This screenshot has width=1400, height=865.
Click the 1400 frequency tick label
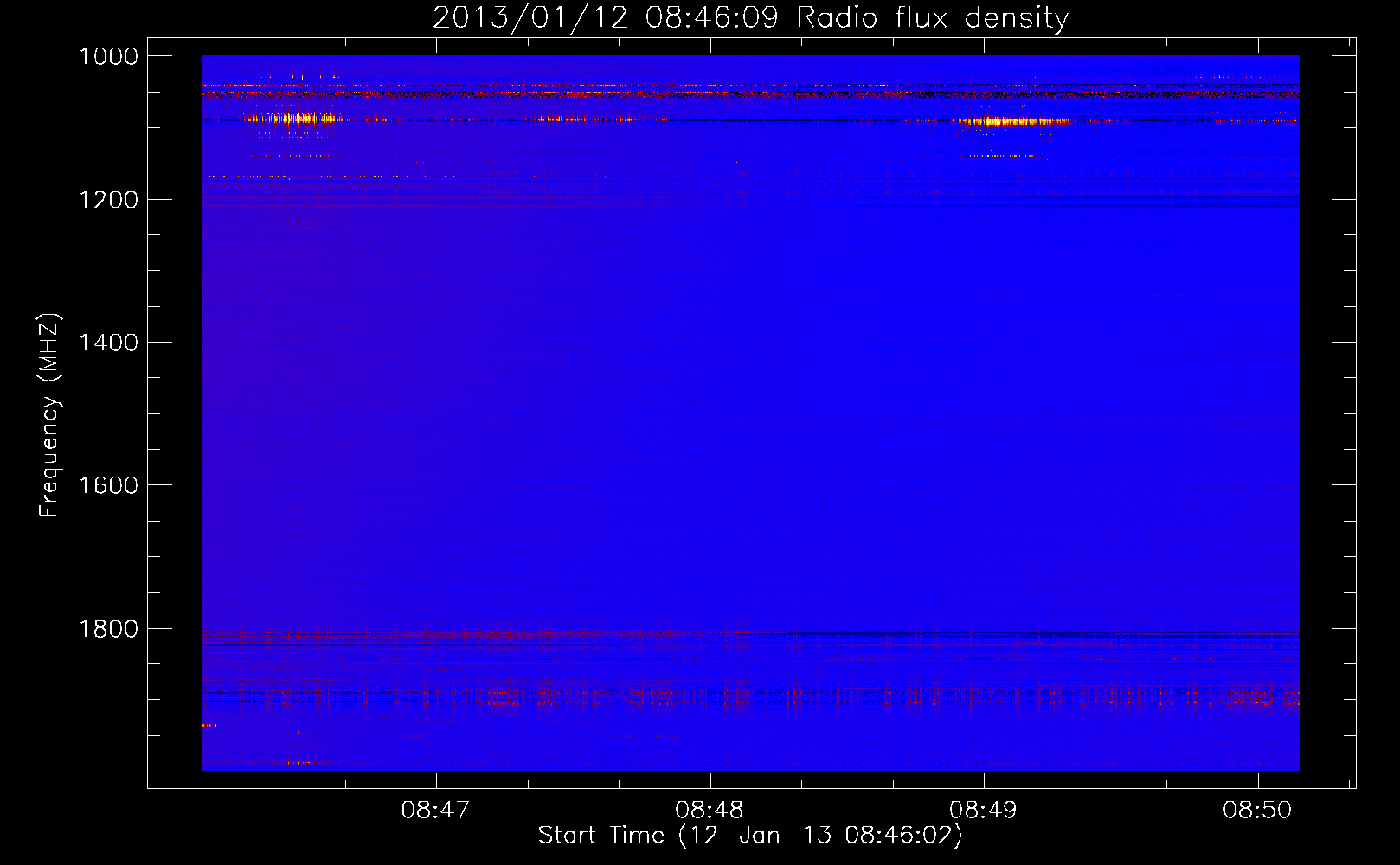click(x=109, y=343)
